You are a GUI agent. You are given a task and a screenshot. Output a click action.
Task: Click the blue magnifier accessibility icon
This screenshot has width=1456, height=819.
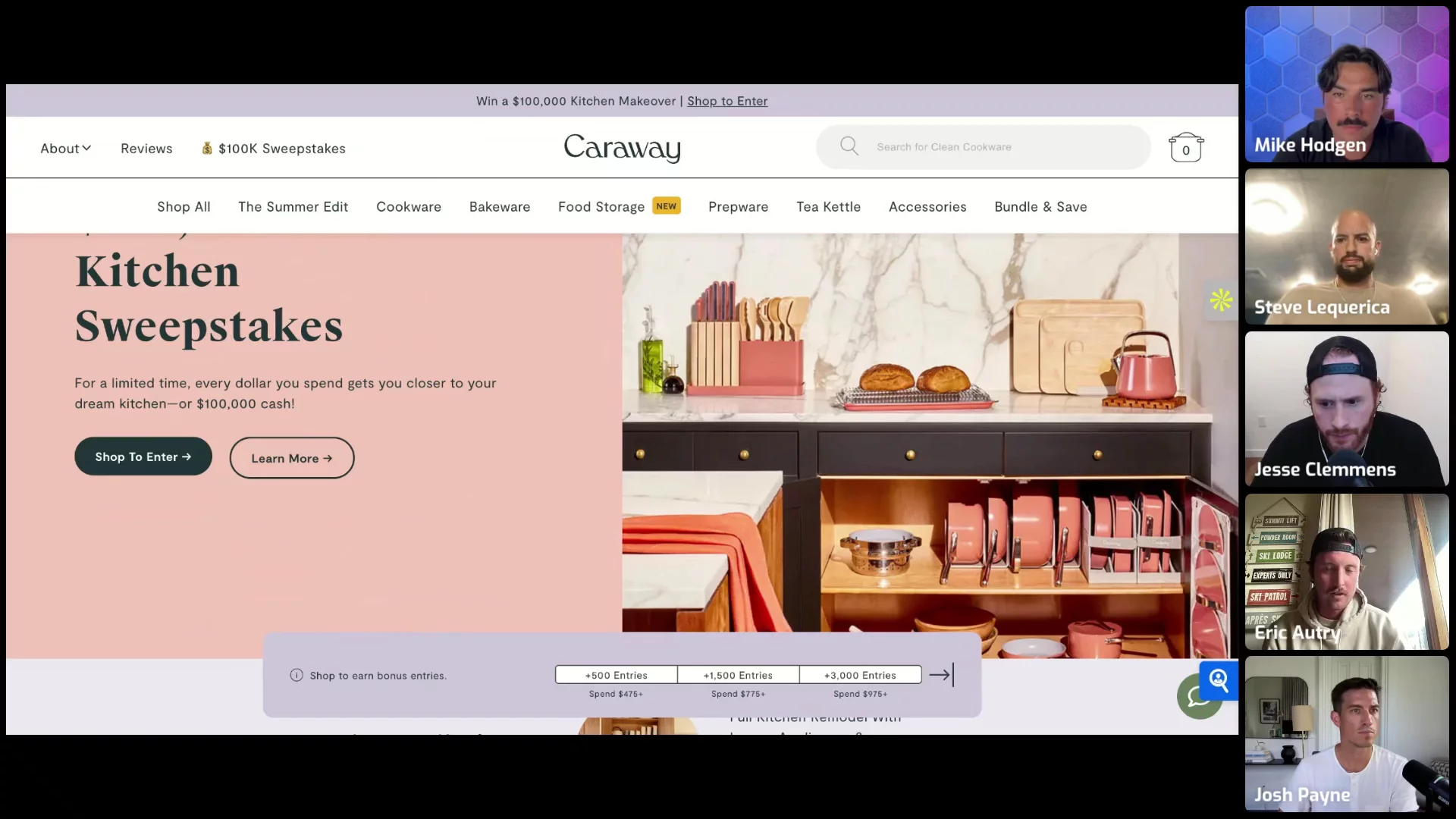pos(1219,680)
